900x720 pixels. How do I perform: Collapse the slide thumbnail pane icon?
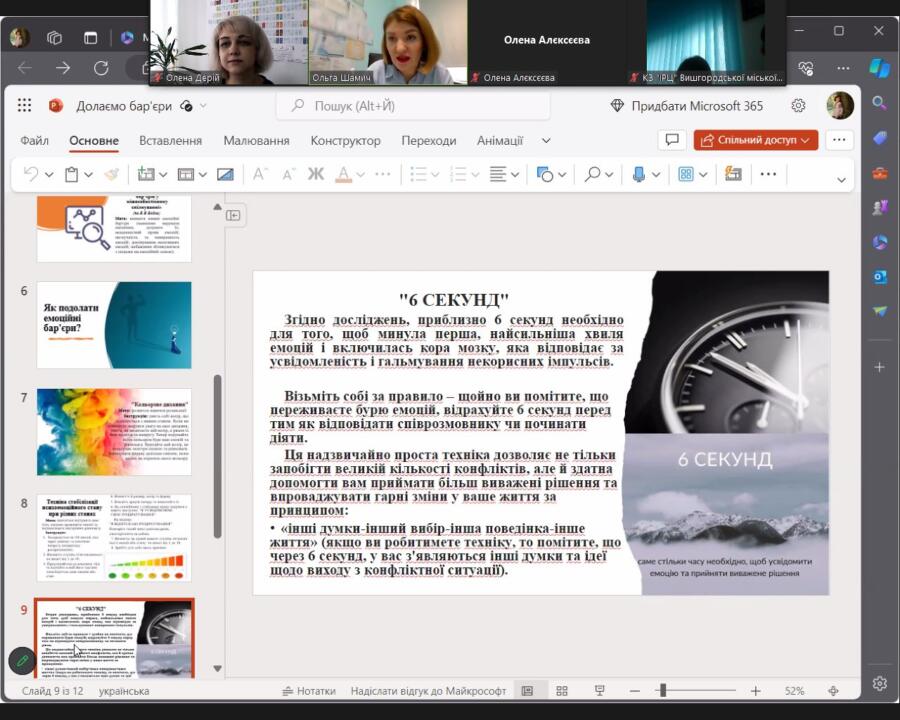tap(233, 215)
